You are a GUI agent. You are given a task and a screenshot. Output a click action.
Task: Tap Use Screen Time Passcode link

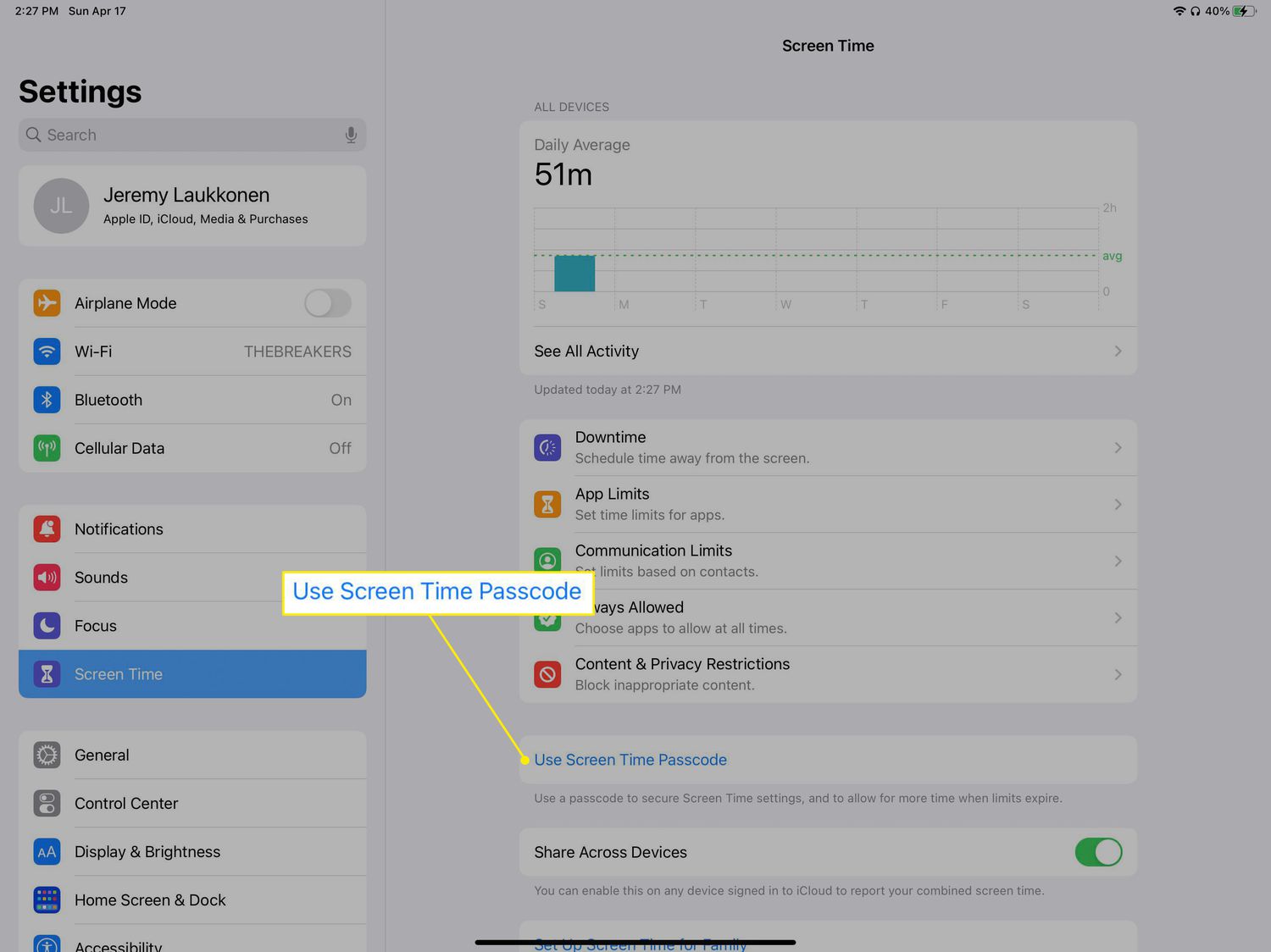(630, 760)
